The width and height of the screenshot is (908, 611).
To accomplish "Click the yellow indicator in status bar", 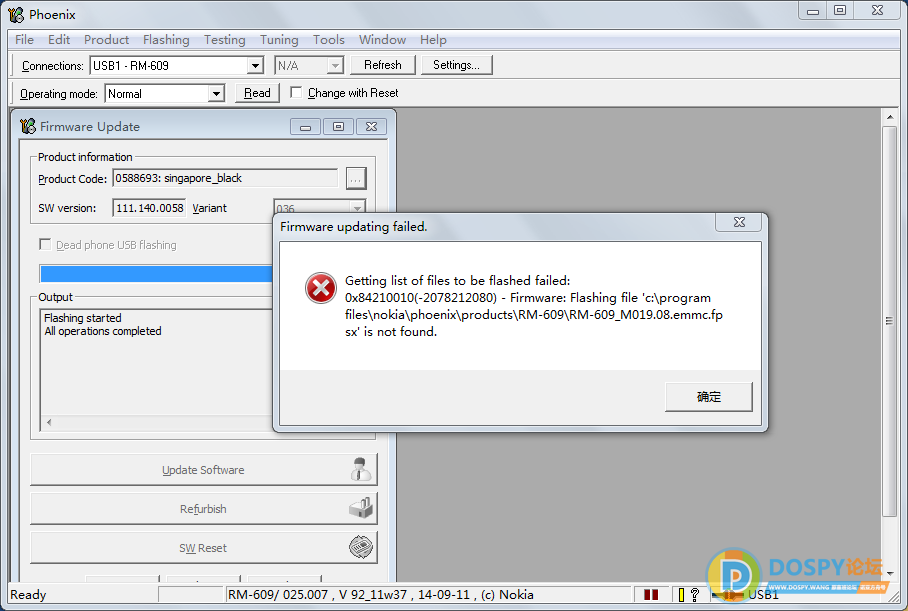I will click(681, 595).
